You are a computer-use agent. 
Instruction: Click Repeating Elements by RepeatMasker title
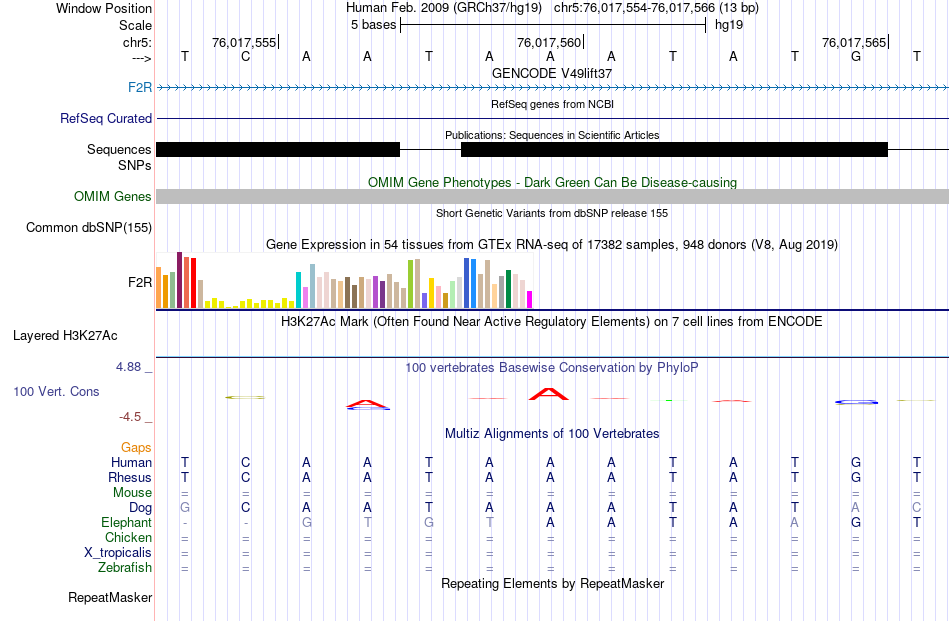552,583
